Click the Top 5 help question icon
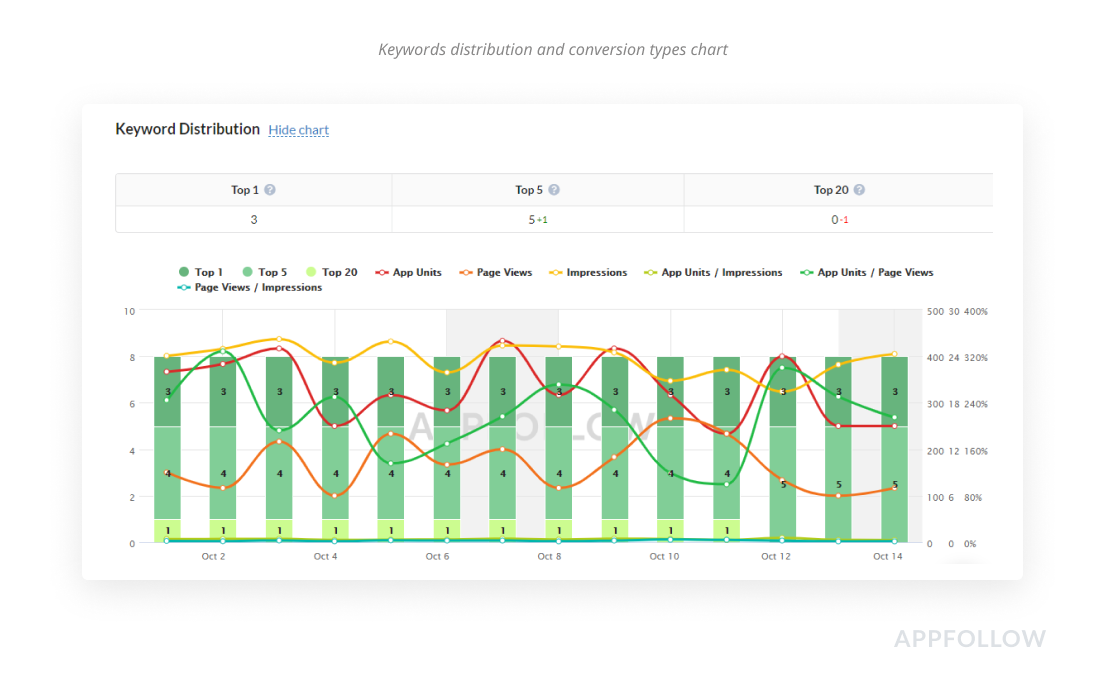The height and width of the screenshot is (677, 1106). (x=554, y=190)
